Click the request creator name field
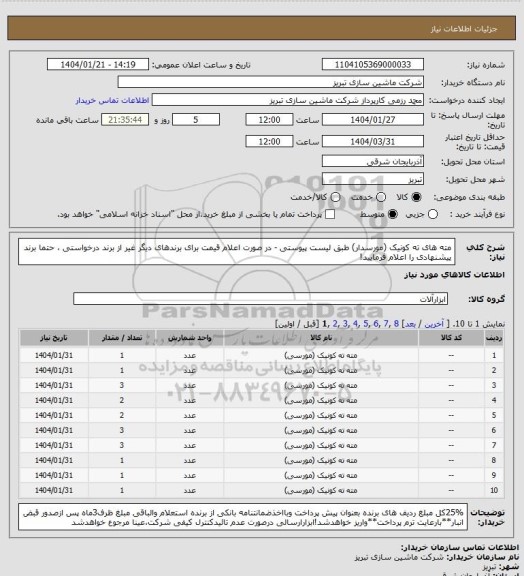The height and width of the screenshot is (576, 524). (x=288, y=100)
